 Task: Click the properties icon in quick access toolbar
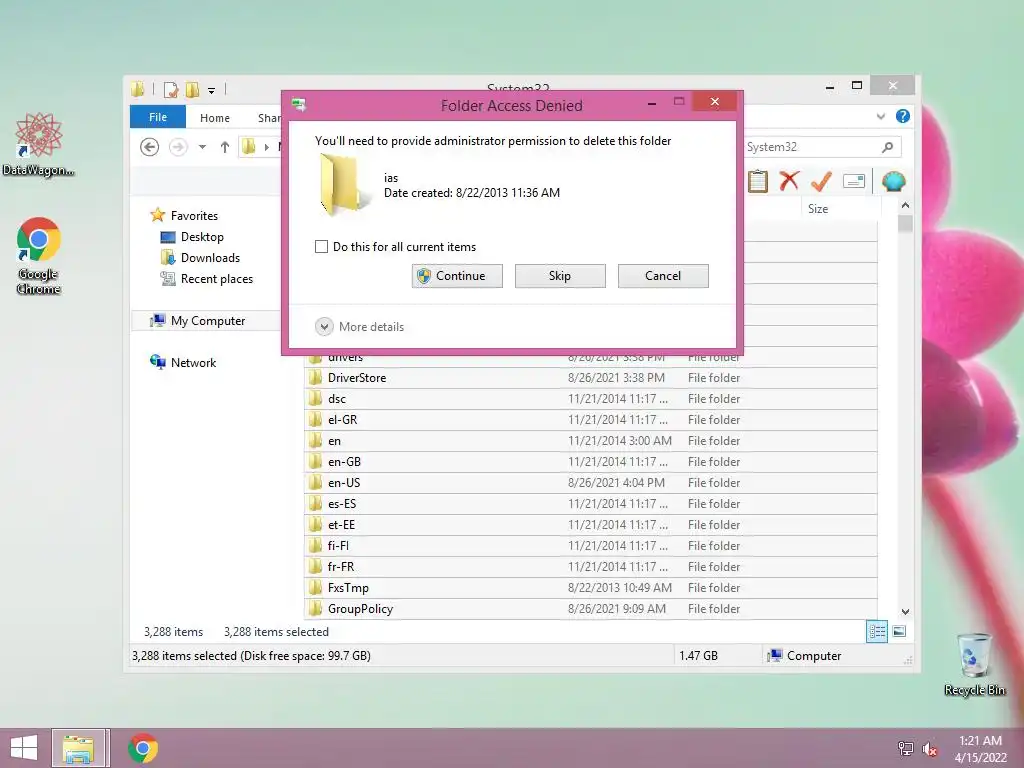tap(171, 89)
